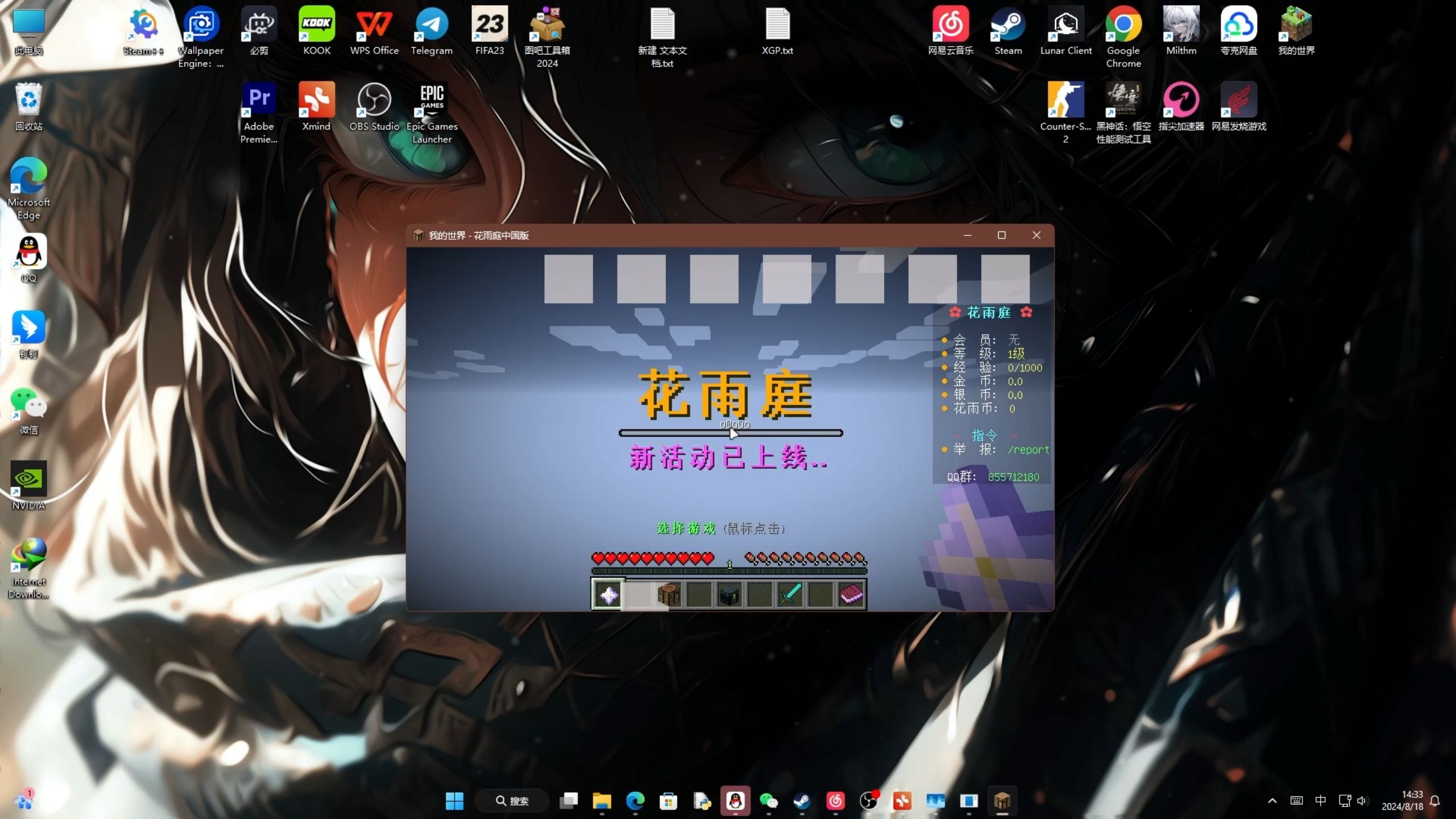Open 指尖加速器 desktop icon
Viewport: 1456px width, 819px height.
pos(1181,107)
